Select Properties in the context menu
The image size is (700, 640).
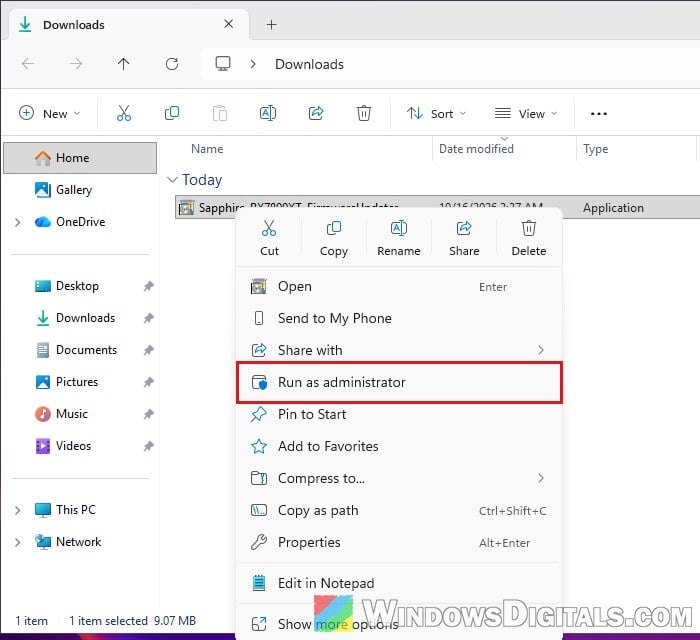(399, 542)
